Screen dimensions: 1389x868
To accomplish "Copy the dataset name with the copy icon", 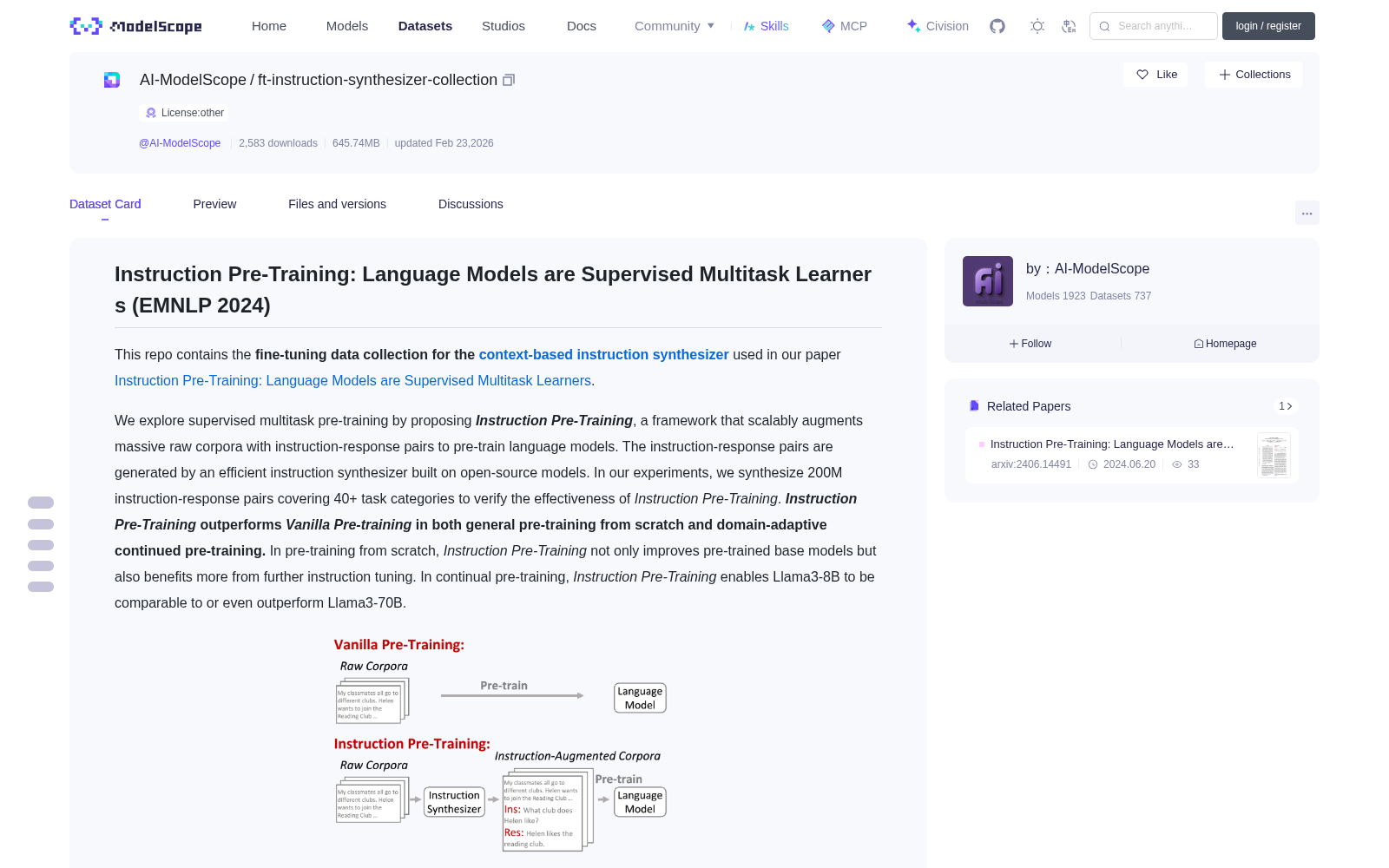I will [509, 80].
